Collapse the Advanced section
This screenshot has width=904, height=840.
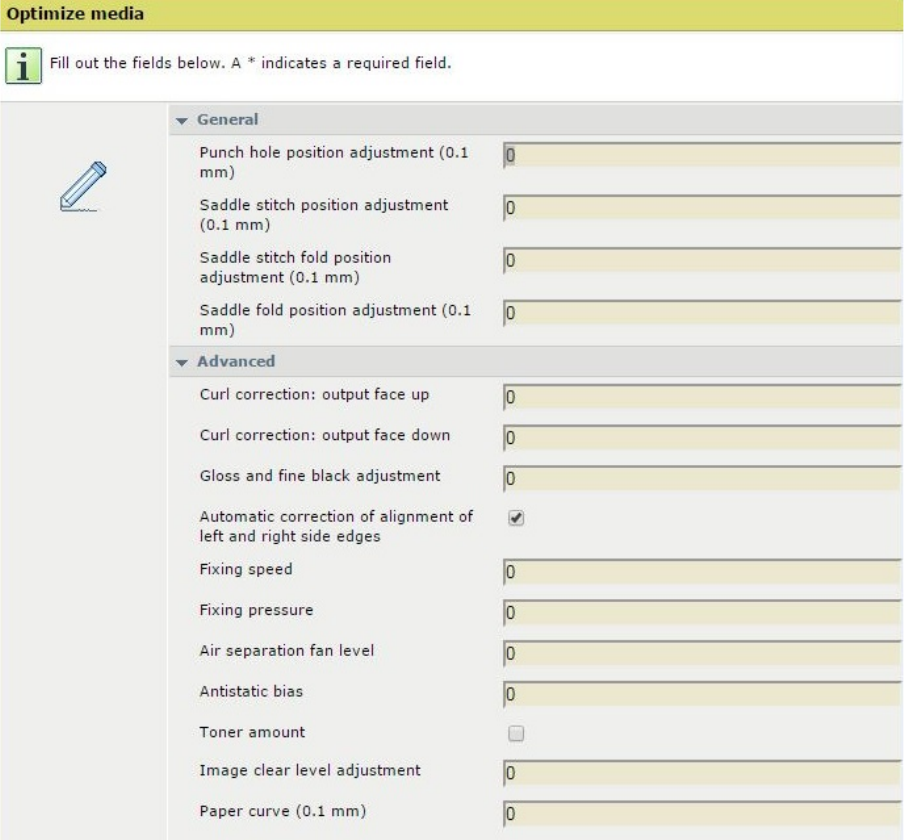[181, 361]
